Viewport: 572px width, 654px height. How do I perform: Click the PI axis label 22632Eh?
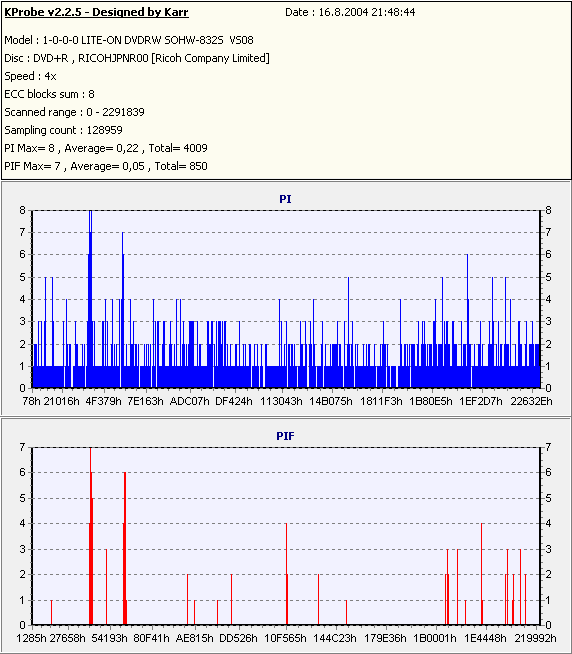pos(531,401)
